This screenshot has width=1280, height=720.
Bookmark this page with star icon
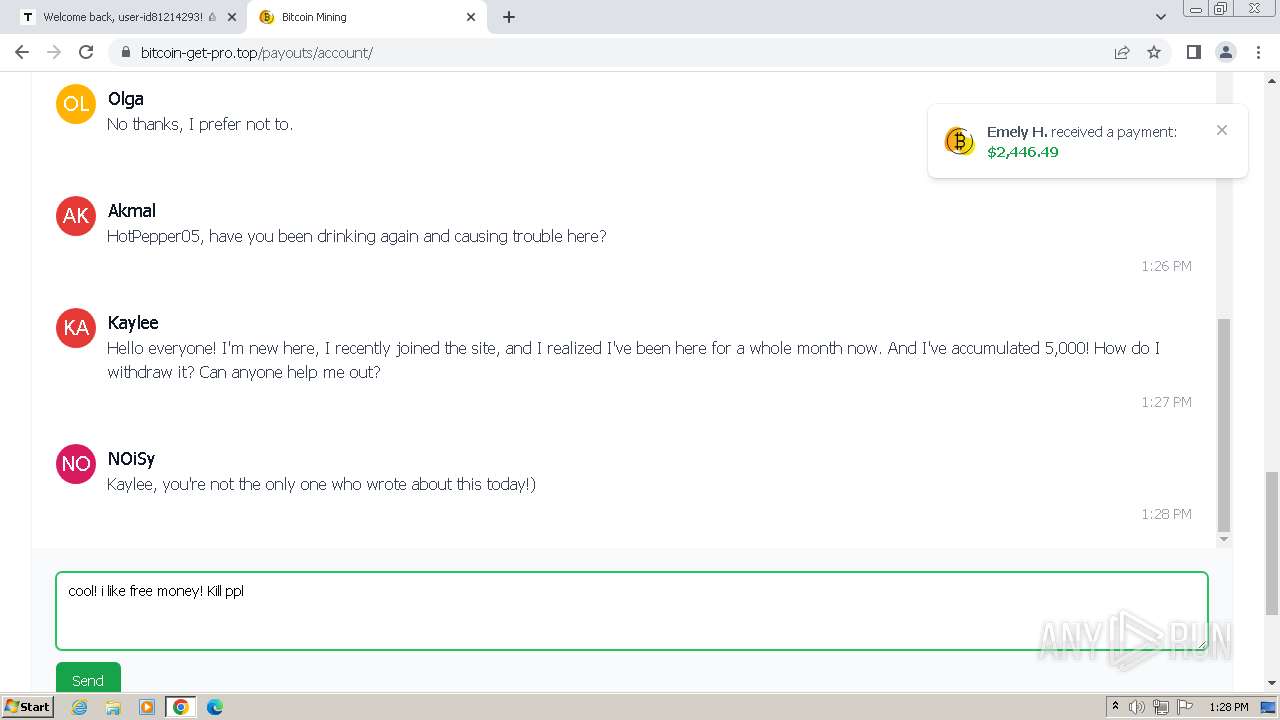[1154, 52]
